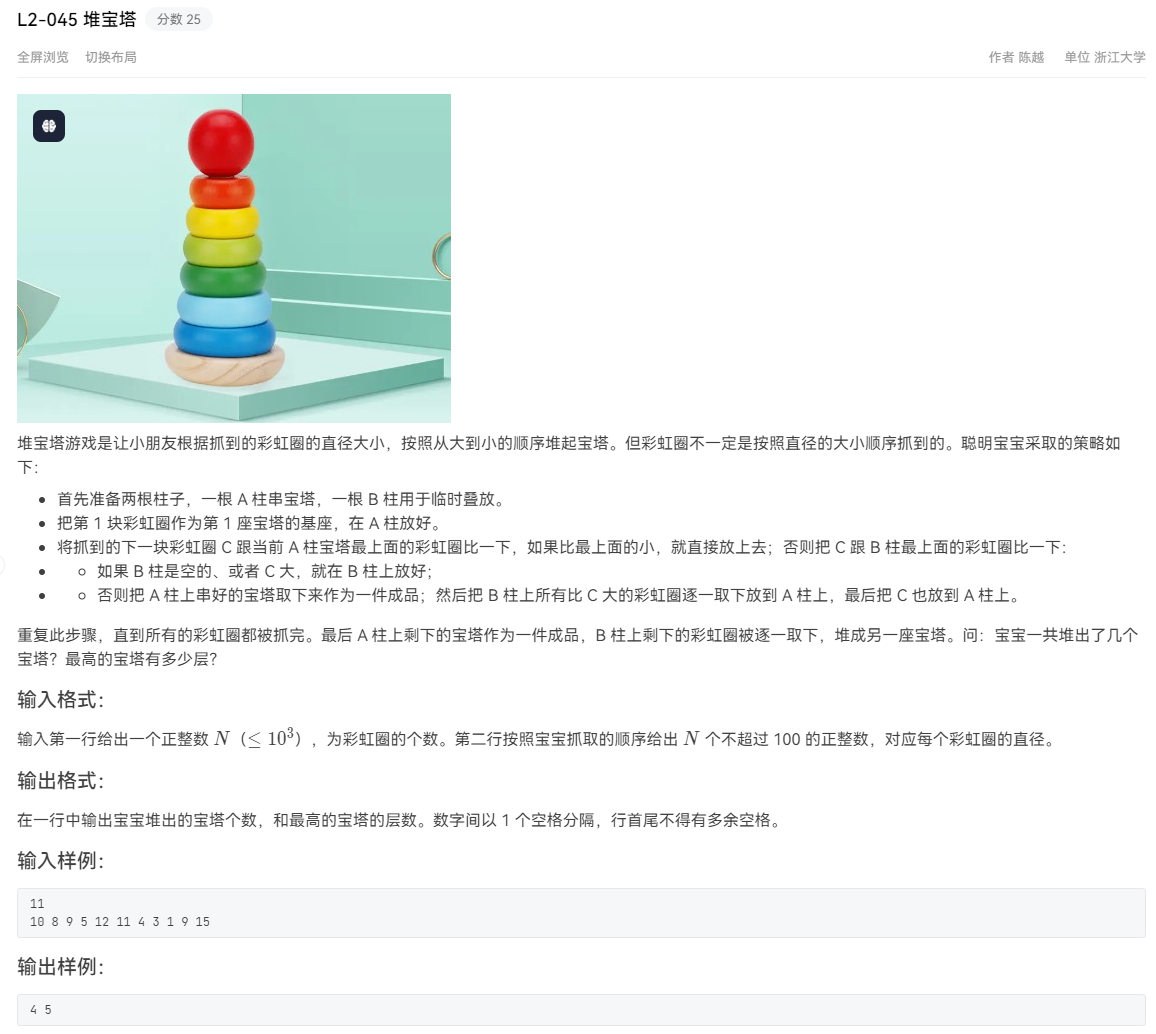Click the 输入样例 heading
The image size is (1156, 1034).
coord(60,861)
